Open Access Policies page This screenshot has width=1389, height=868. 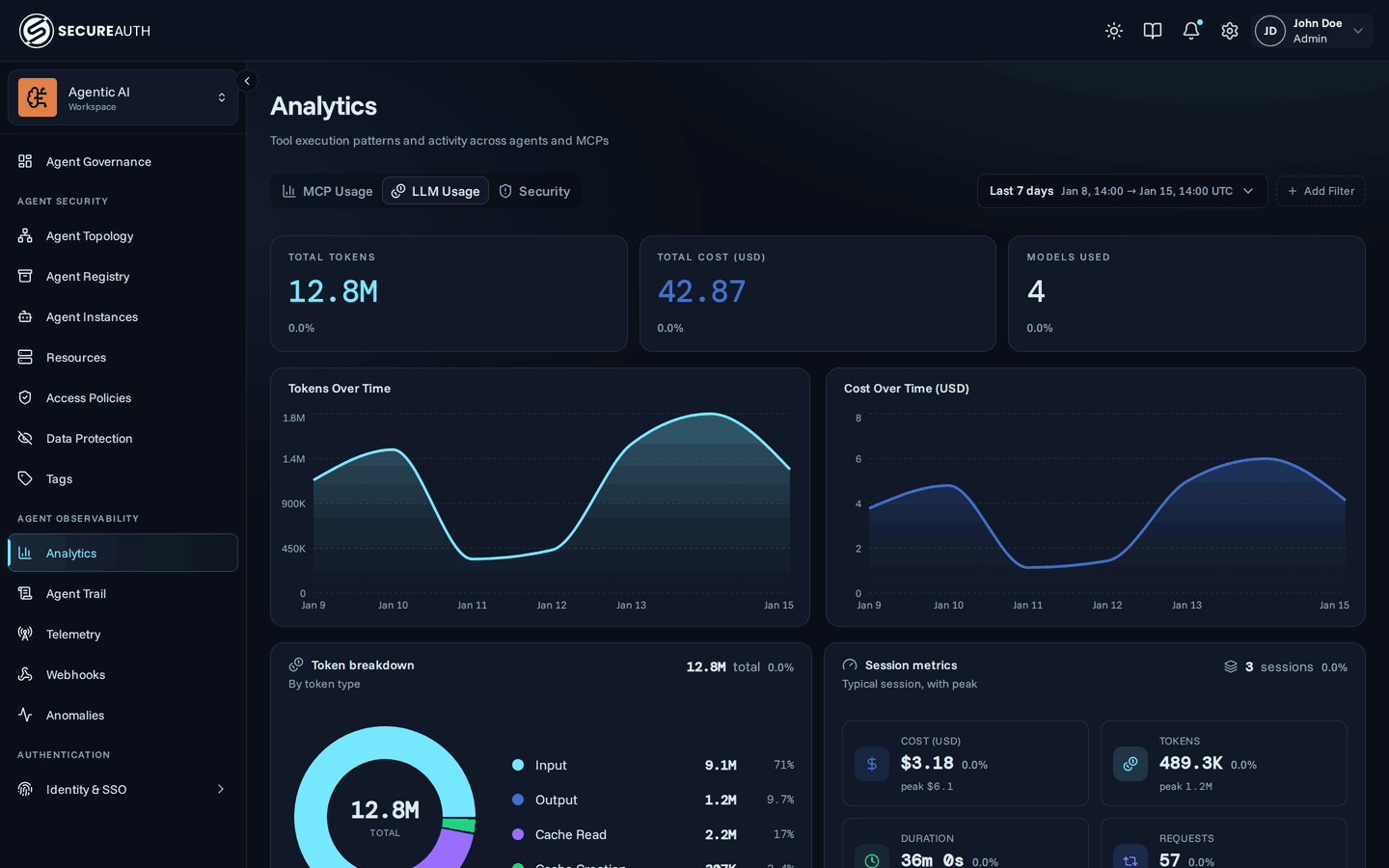pos(123,397)
